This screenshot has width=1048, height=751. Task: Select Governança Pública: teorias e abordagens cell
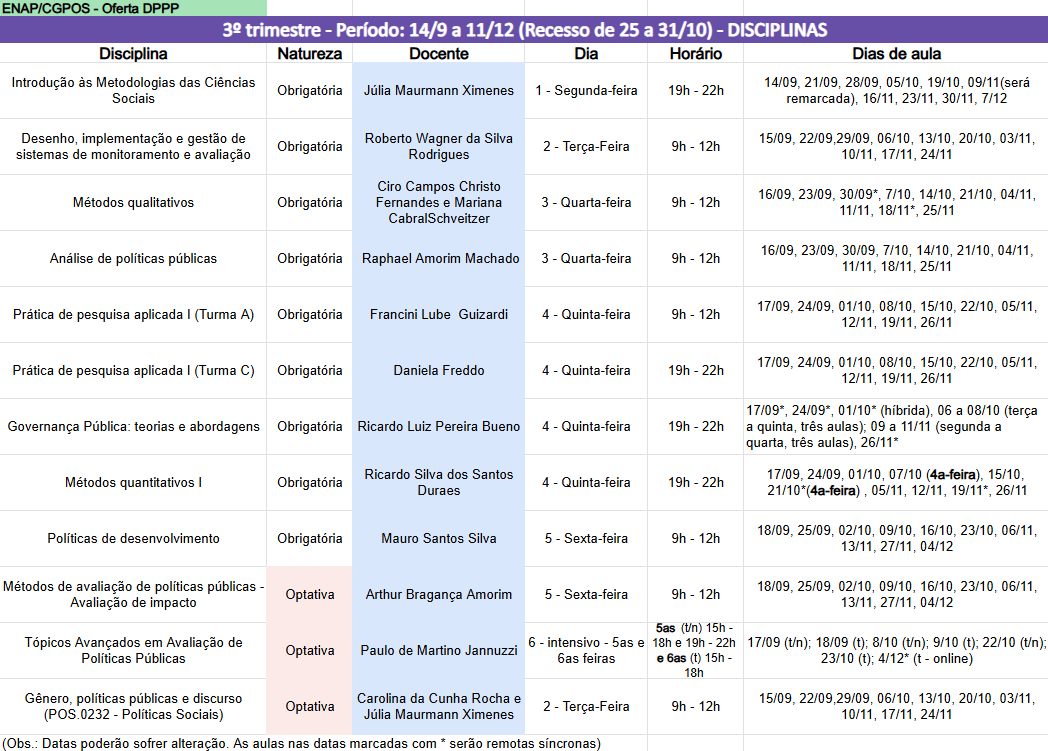133,426
